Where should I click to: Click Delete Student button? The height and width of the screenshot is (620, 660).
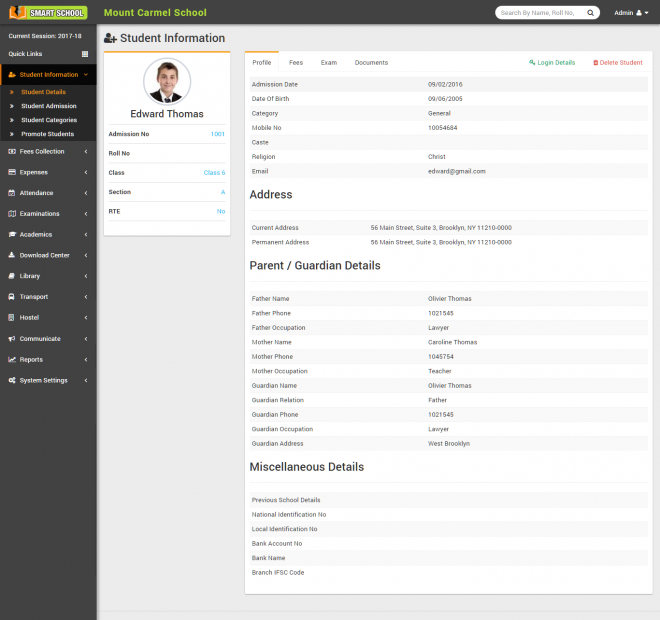618,63
